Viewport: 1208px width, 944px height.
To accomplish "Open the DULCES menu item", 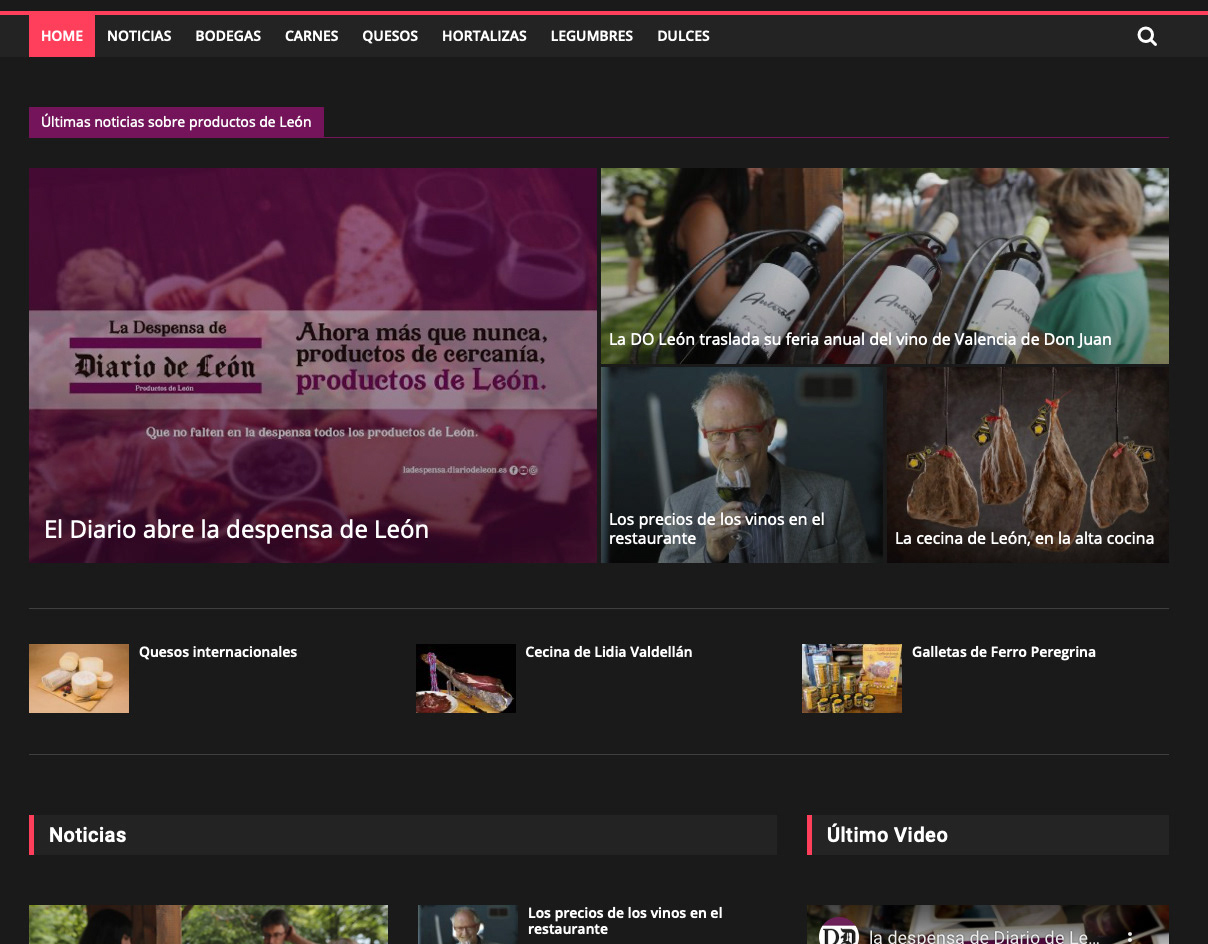I will (683, 36).
